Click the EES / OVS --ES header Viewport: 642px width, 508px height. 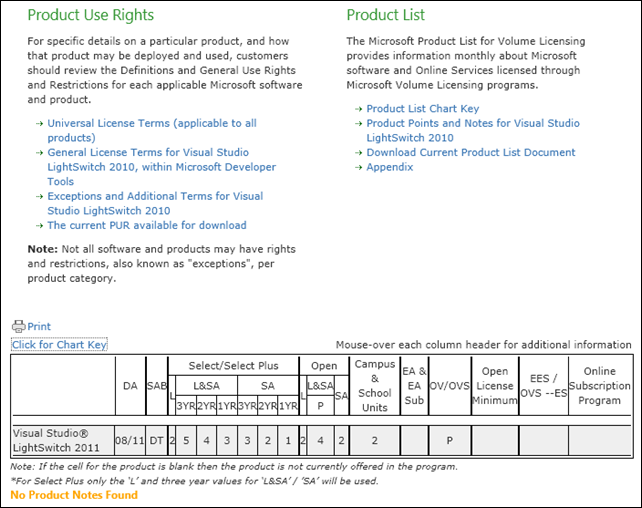(x=543, y=386)
